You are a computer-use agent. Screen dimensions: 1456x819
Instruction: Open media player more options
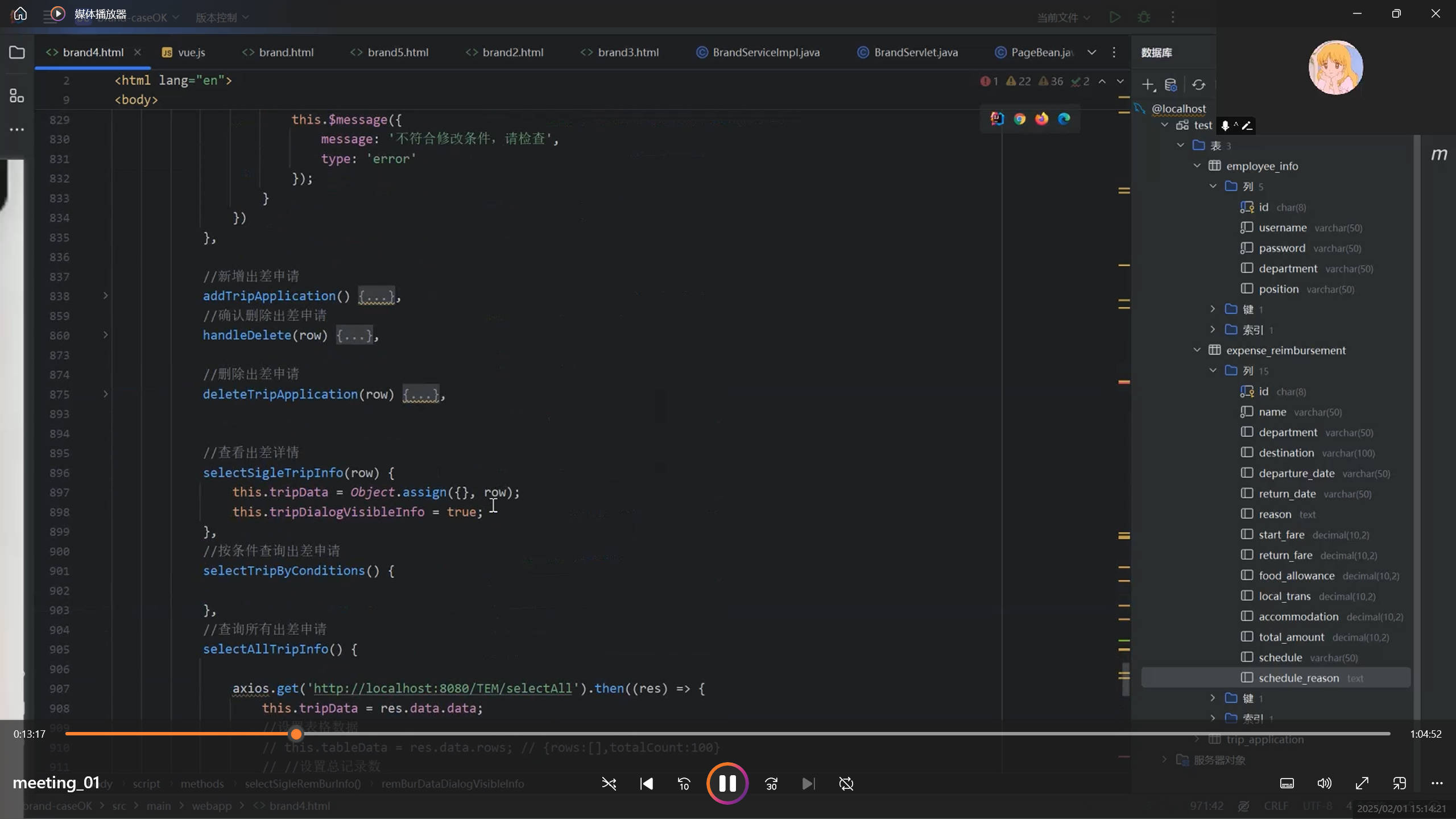[x=1437, y=783]
